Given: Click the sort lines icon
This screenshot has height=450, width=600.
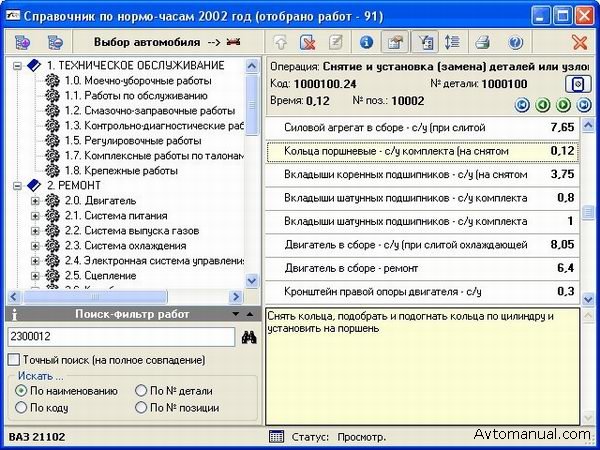Looking at the screenshot, I should pos(452,42).
